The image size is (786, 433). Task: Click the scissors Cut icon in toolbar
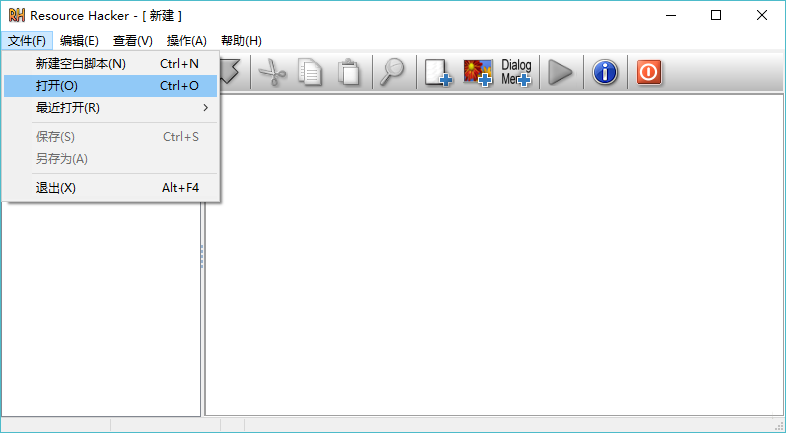click(x=272, y=73)
